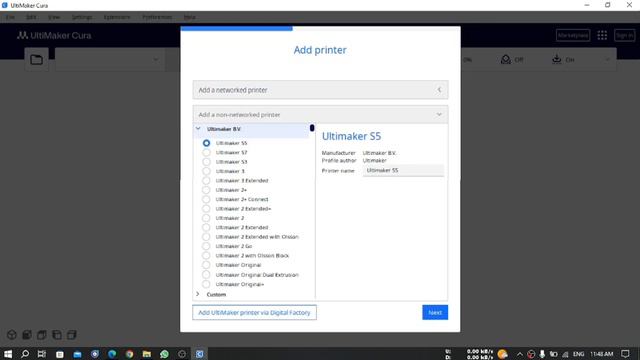
Task: Open the File menu
Action: [10, 17]
